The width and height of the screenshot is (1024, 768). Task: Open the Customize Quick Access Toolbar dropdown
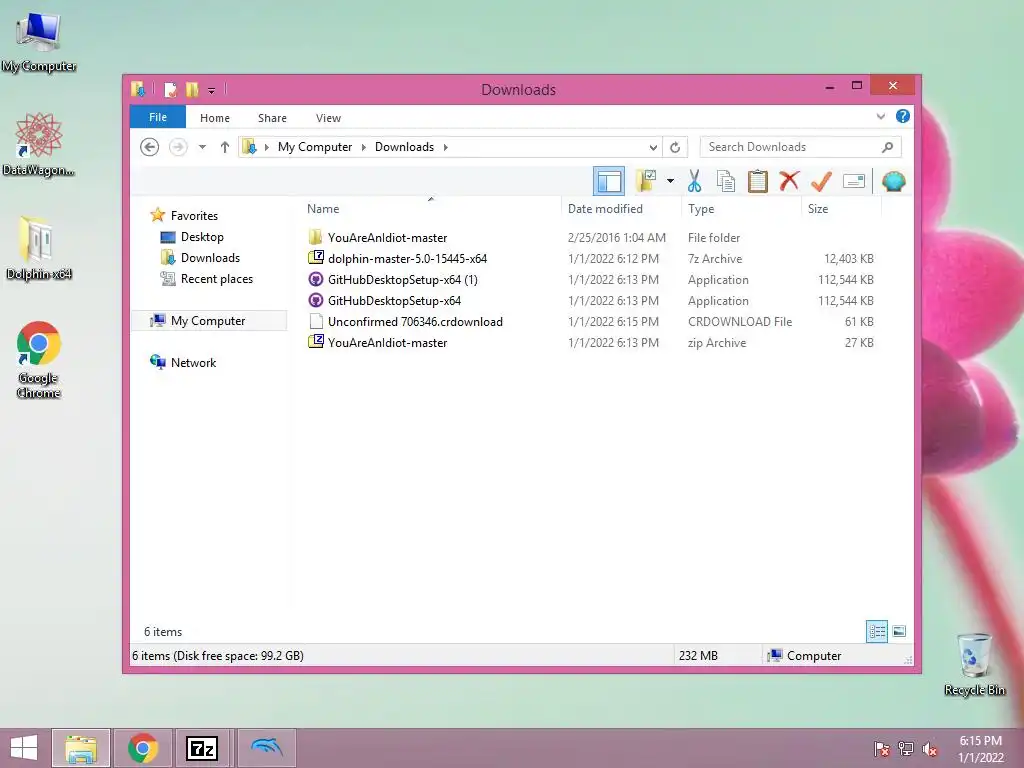(211, 90)
